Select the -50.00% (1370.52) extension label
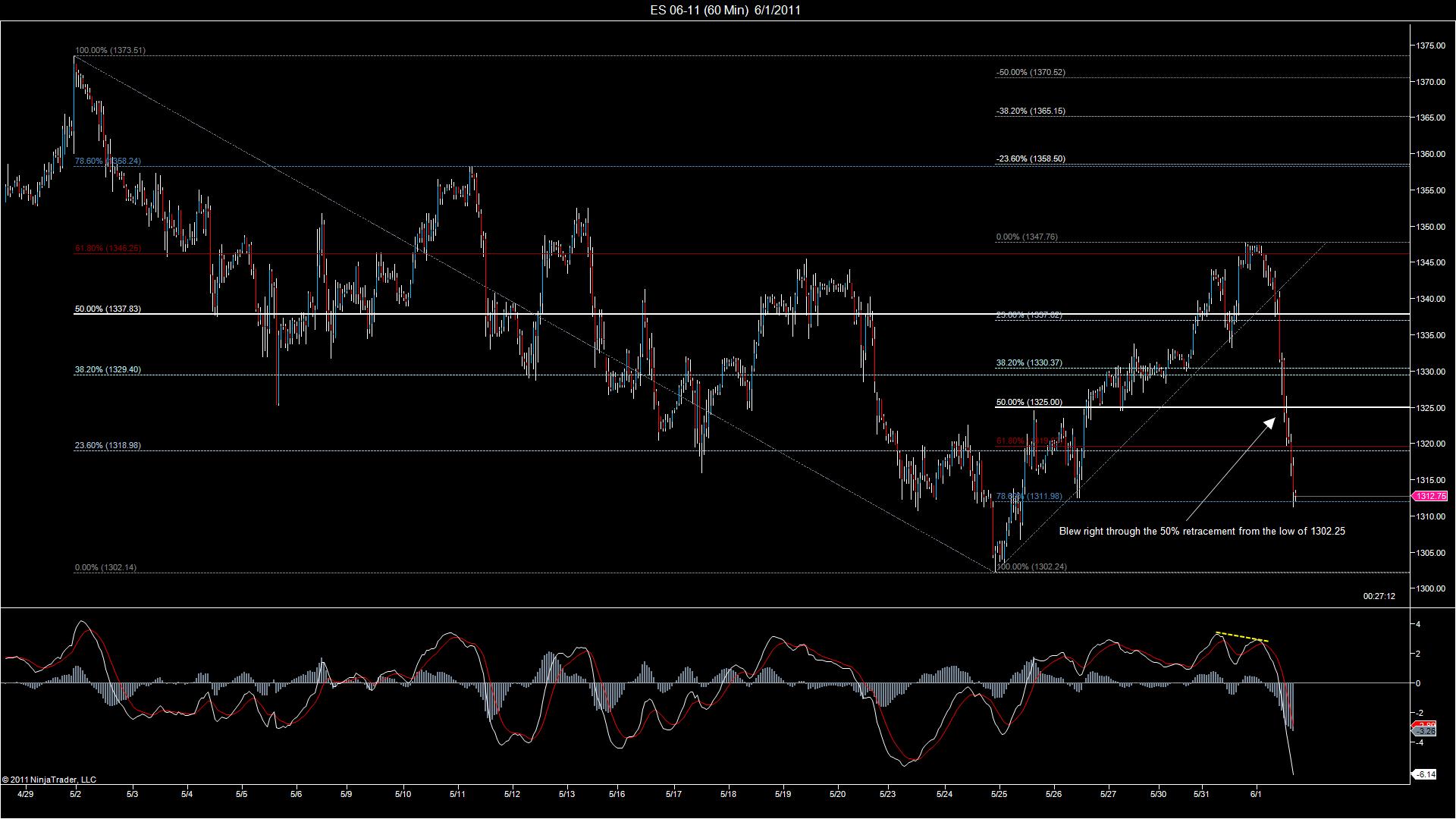The image size is (1456, 819). (1031, 73)
